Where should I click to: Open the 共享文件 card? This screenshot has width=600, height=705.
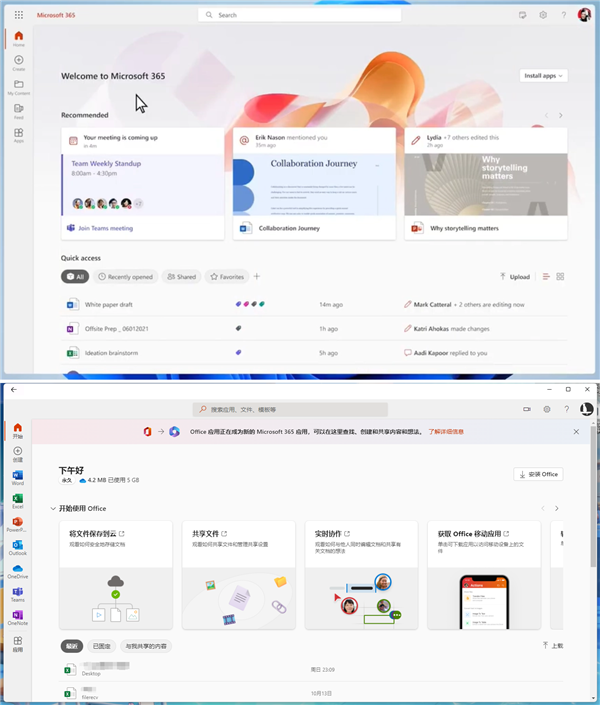(239, 575)
